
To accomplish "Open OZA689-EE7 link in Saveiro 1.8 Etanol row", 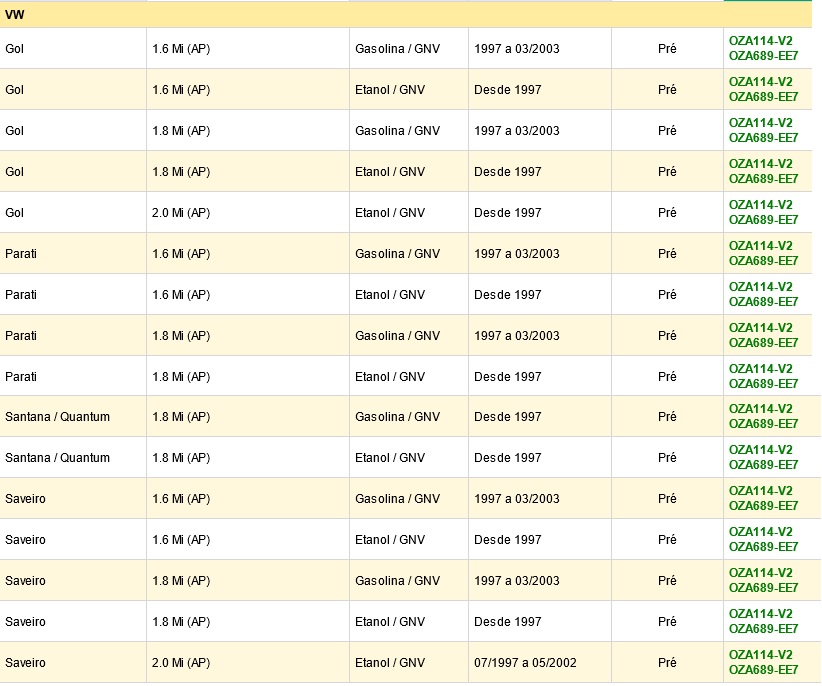I will [x=763, y=629].
